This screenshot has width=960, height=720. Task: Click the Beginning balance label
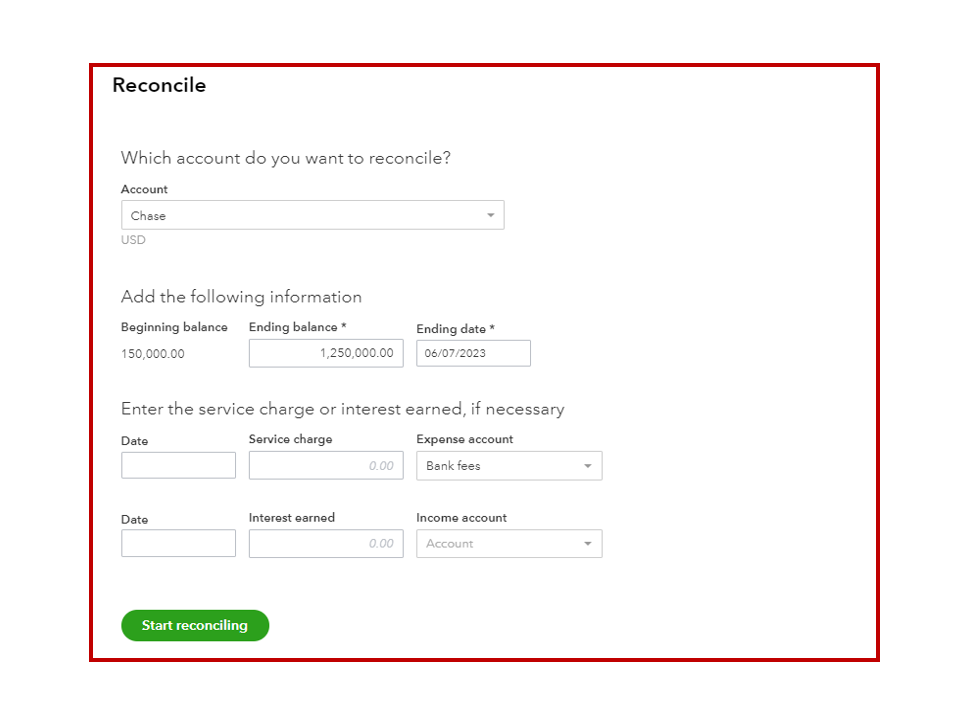(x=174, y=327)
